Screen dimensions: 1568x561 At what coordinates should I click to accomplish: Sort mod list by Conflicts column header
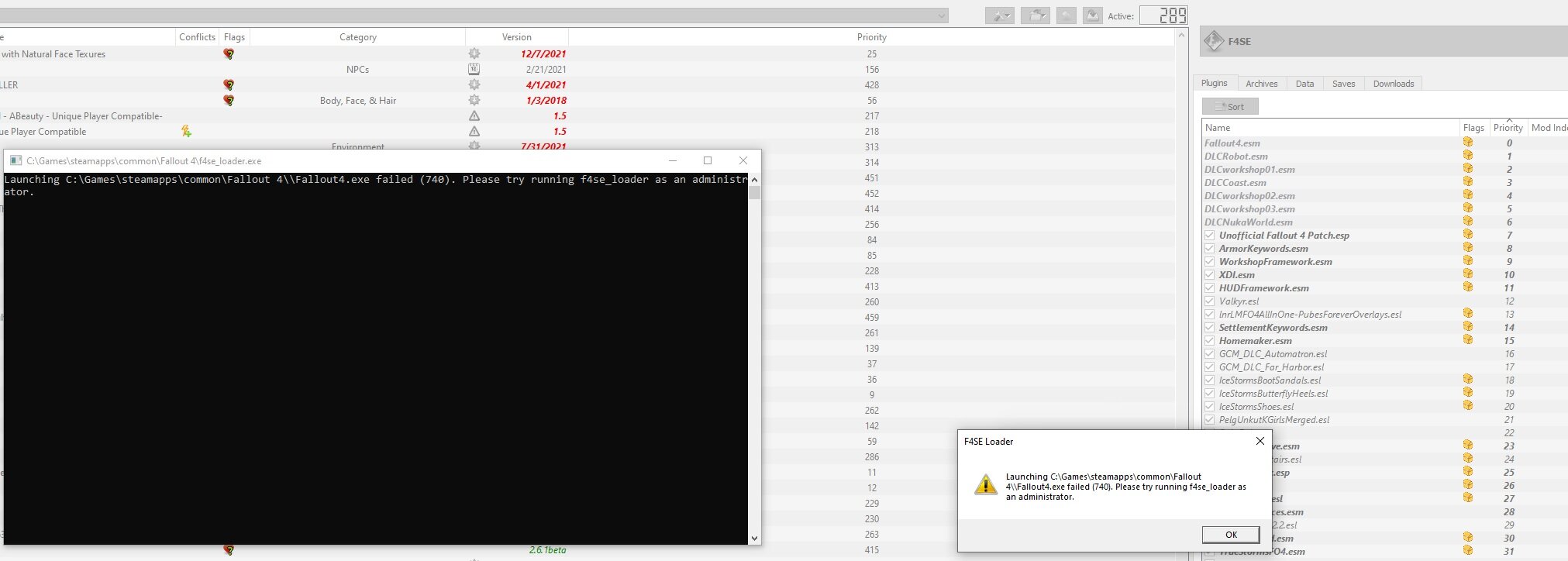pyautogui.click(x=197, y=37)
